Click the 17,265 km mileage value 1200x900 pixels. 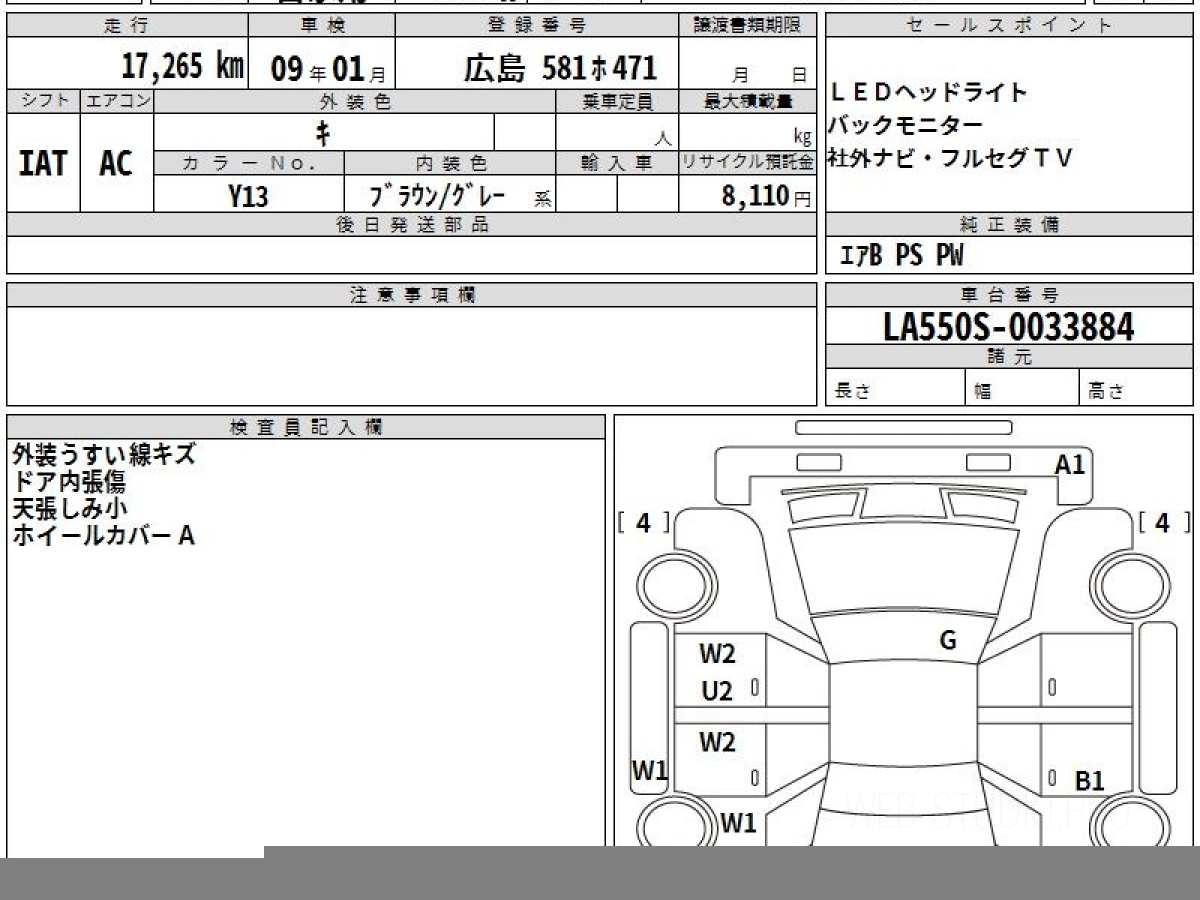pyautogui.click(x=182, y=67)
